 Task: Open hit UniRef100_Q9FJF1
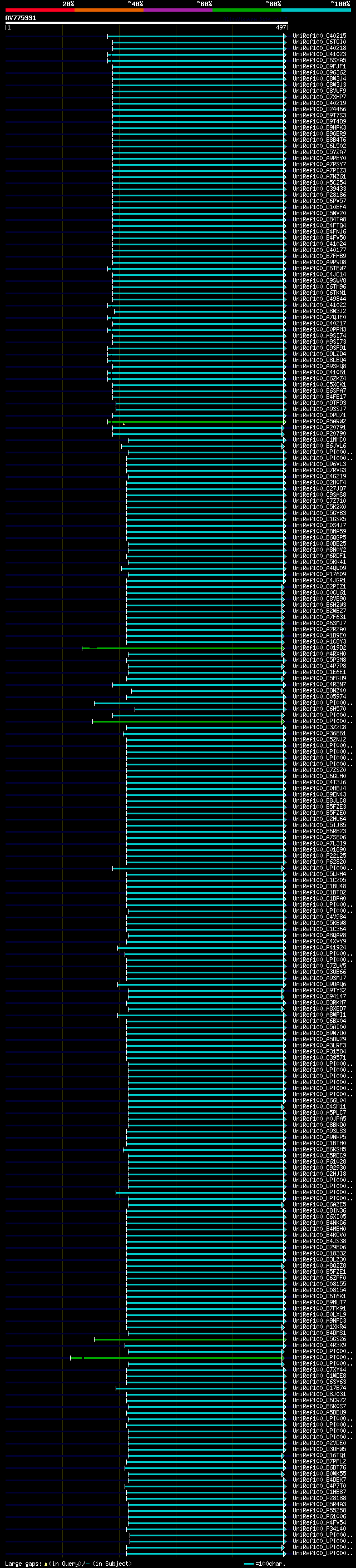point(319,66)
